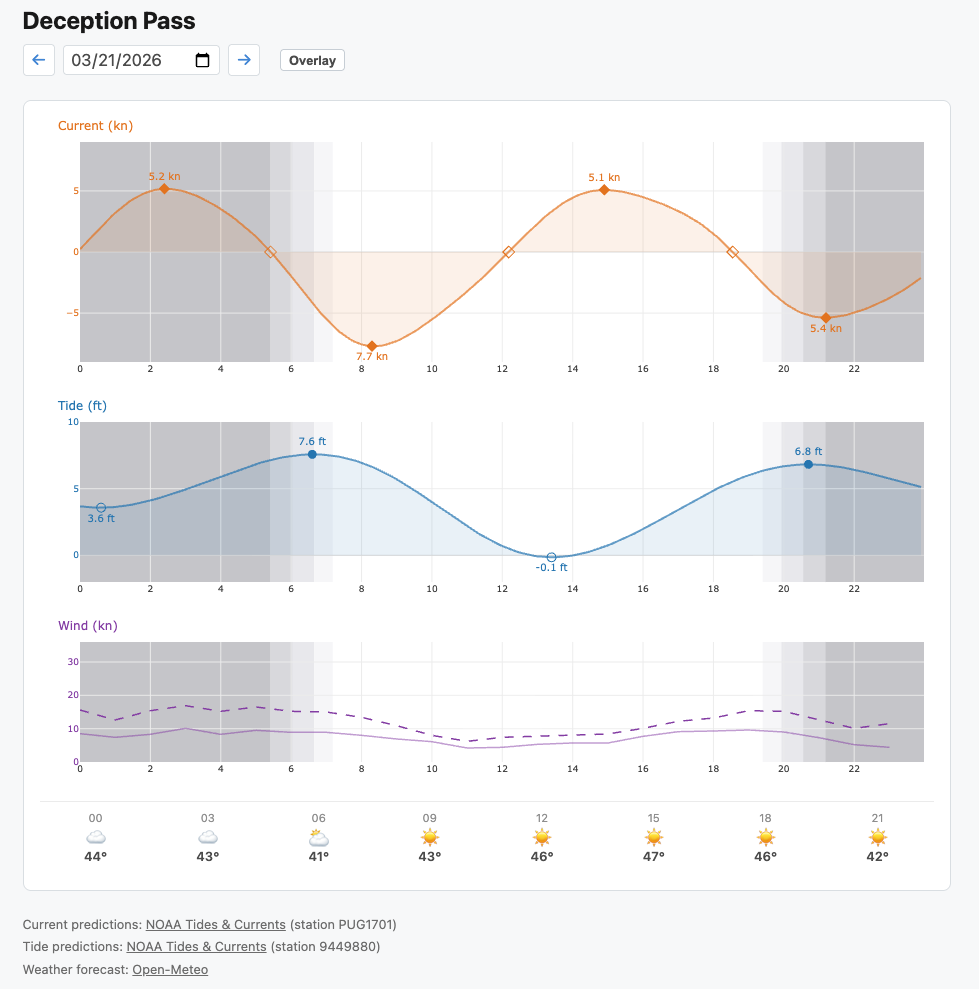This screenshot has width=979, height=989.
Task: Toggle the Current (kn) series label
Action: 97,127
